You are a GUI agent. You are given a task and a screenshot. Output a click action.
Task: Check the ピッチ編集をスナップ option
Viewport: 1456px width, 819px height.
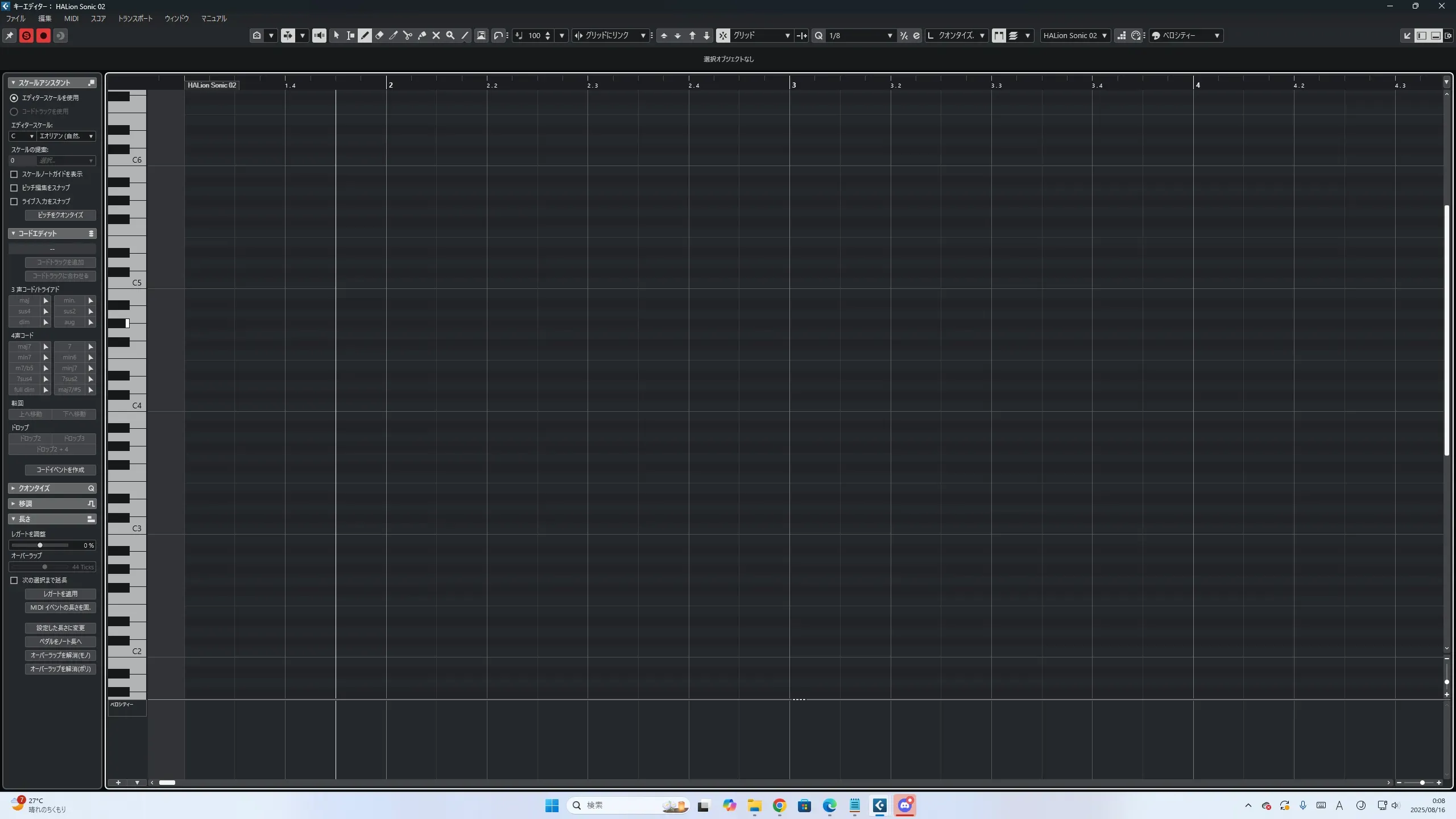pos(14,188)
